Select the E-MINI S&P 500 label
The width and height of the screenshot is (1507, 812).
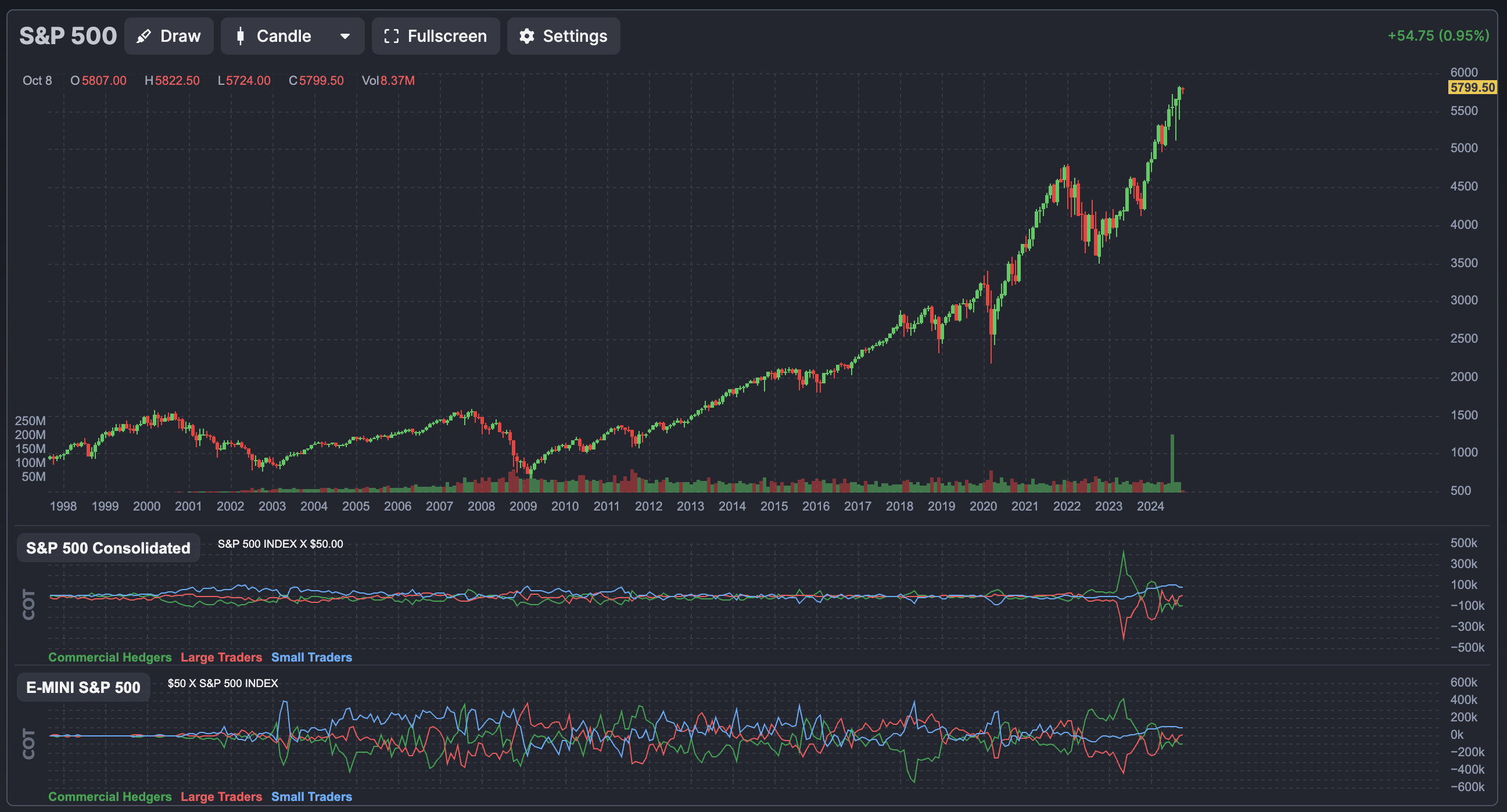(83, 687)
